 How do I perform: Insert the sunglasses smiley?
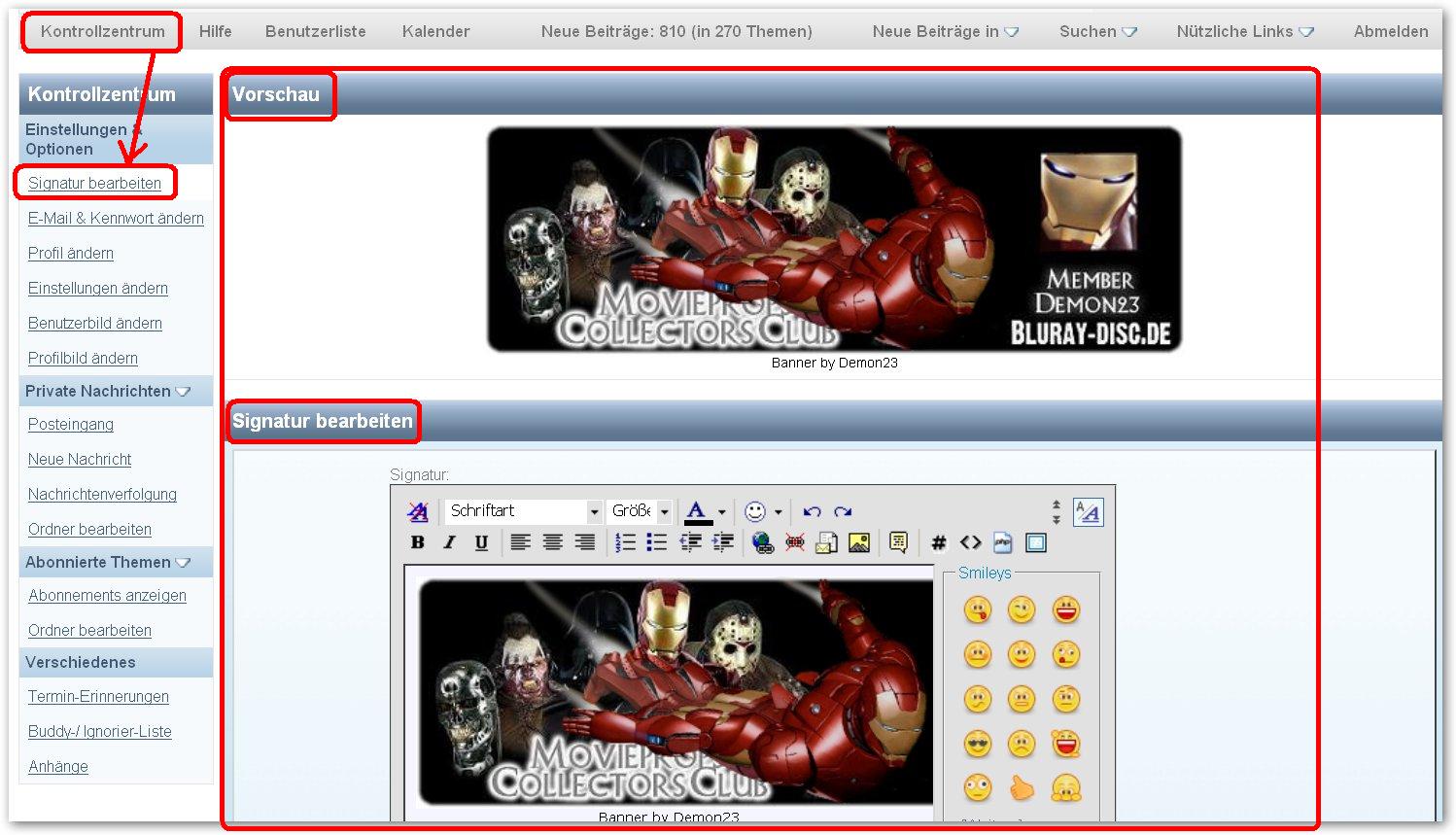[x=977, y=745]
